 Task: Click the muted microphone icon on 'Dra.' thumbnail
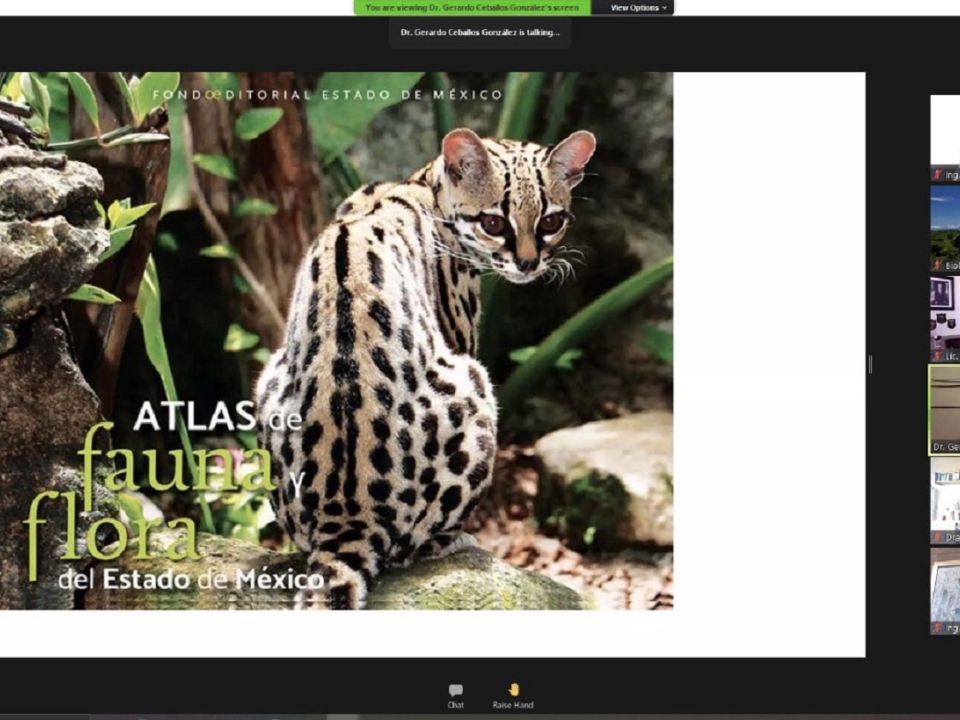coord(937,538)
